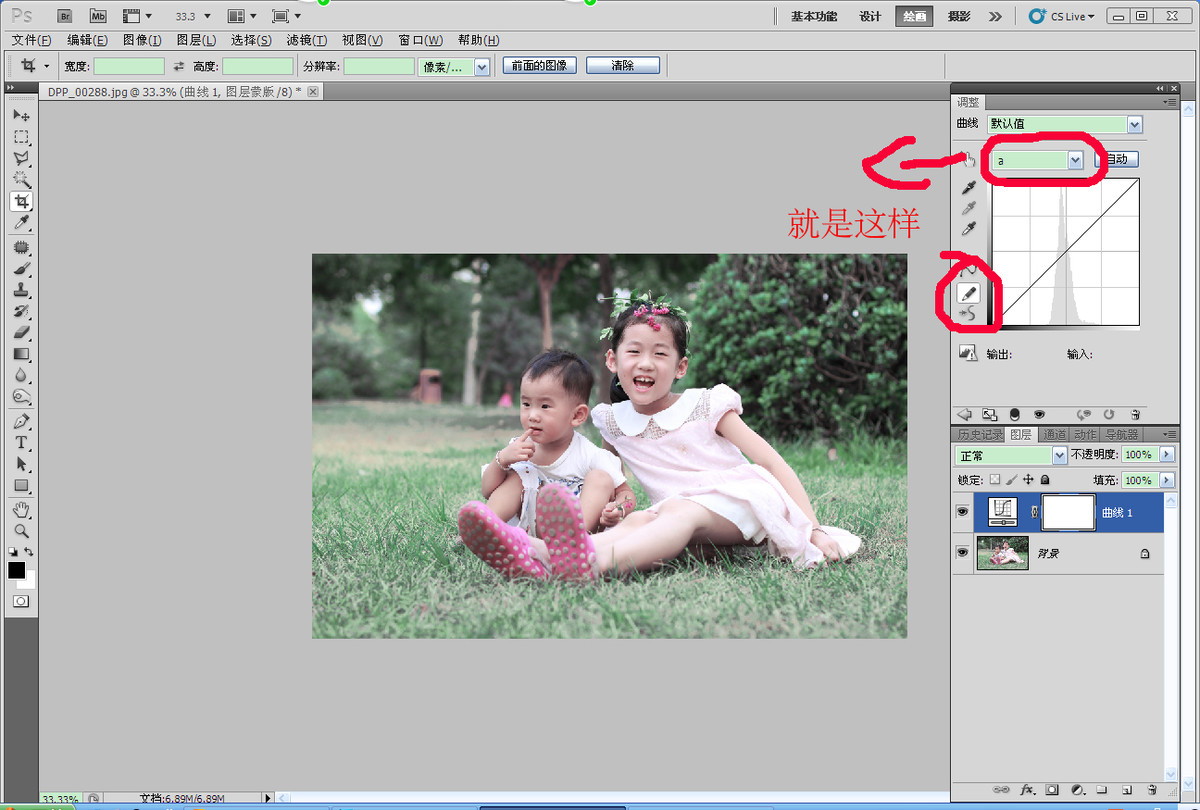Click the 前面的图像 button
The width and height of the screenshot is (1200, 810).
(539, 65)
